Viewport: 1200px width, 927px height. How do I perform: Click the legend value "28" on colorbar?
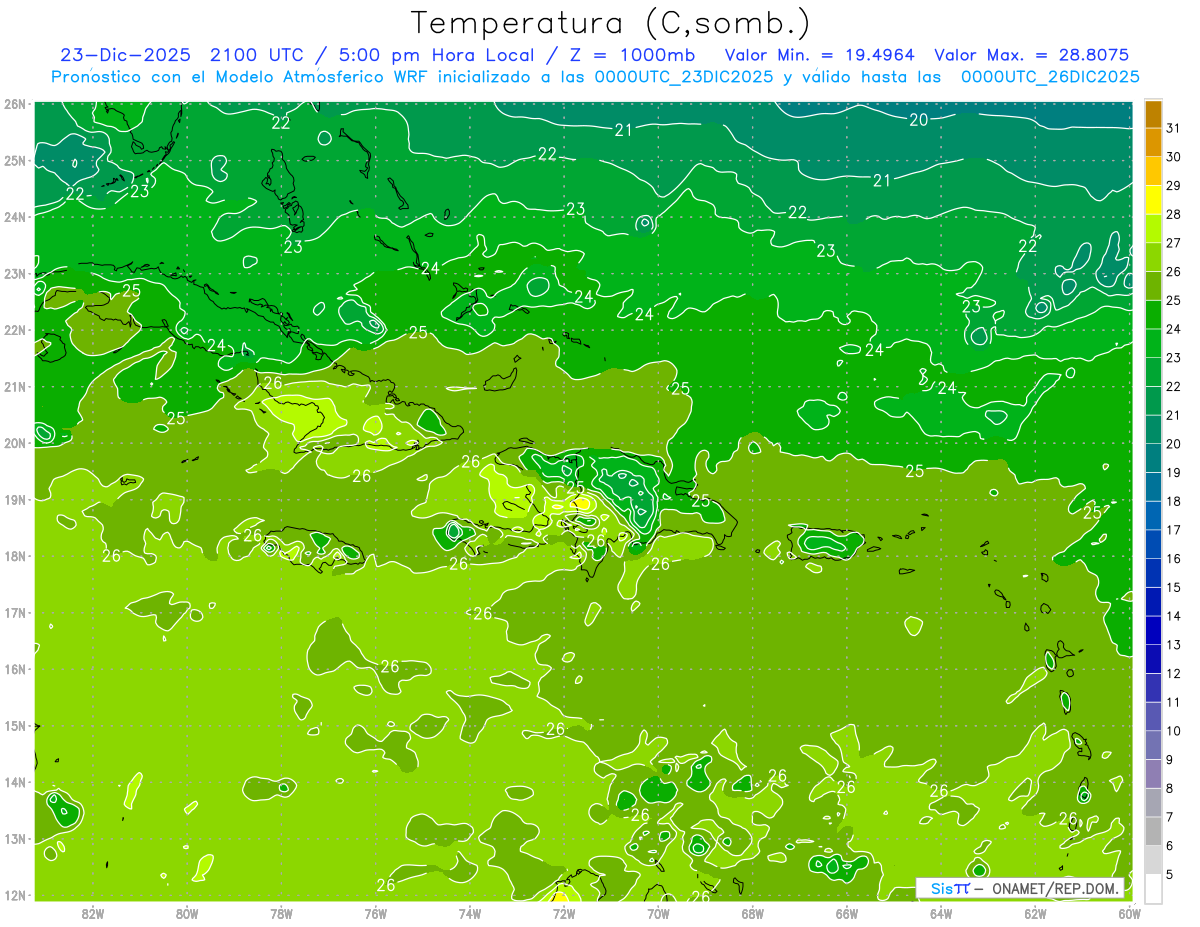tap(1174, 214)
